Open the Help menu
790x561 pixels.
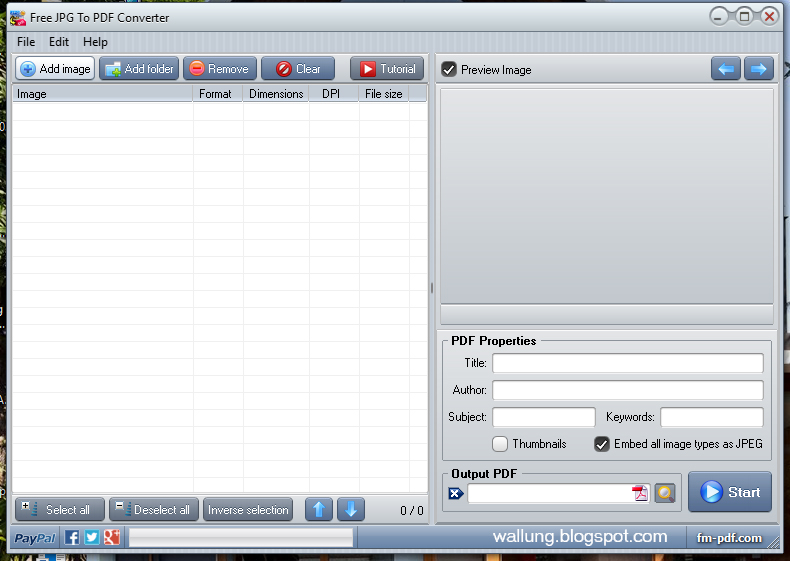point(95,42)
